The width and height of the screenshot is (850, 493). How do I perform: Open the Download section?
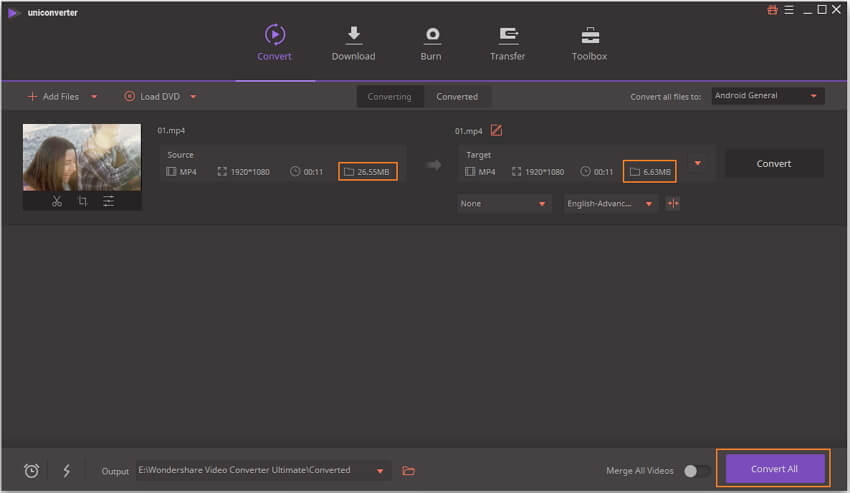coord(353,43)
